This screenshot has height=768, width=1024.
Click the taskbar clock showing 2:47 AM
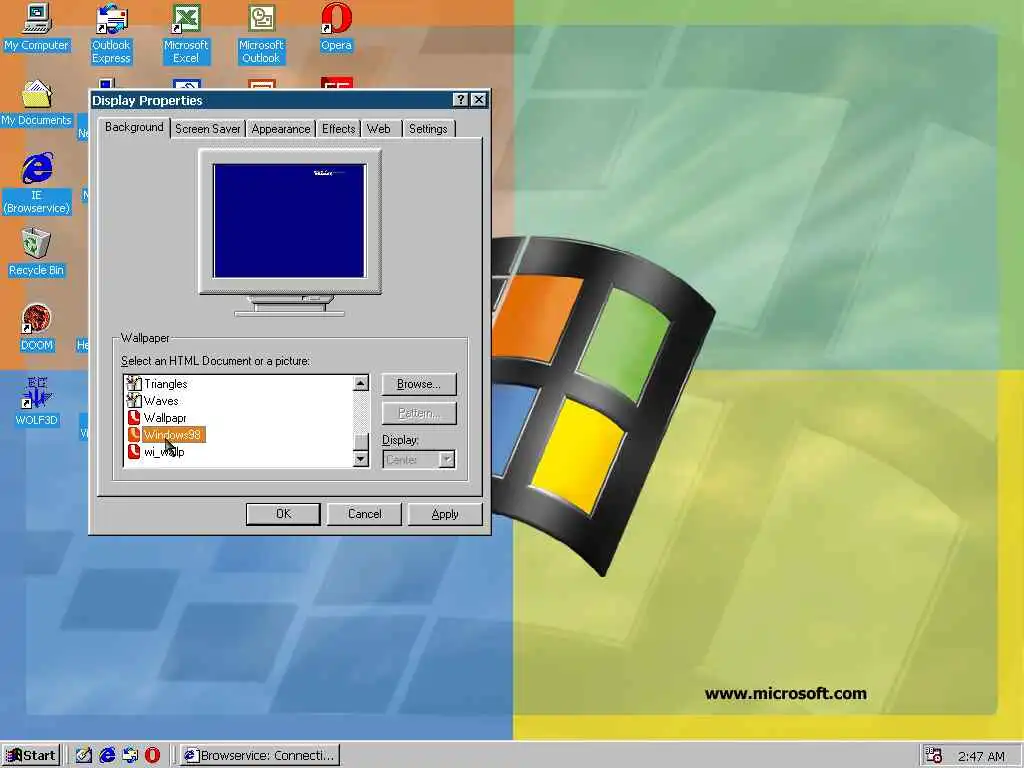pos(981,756)
